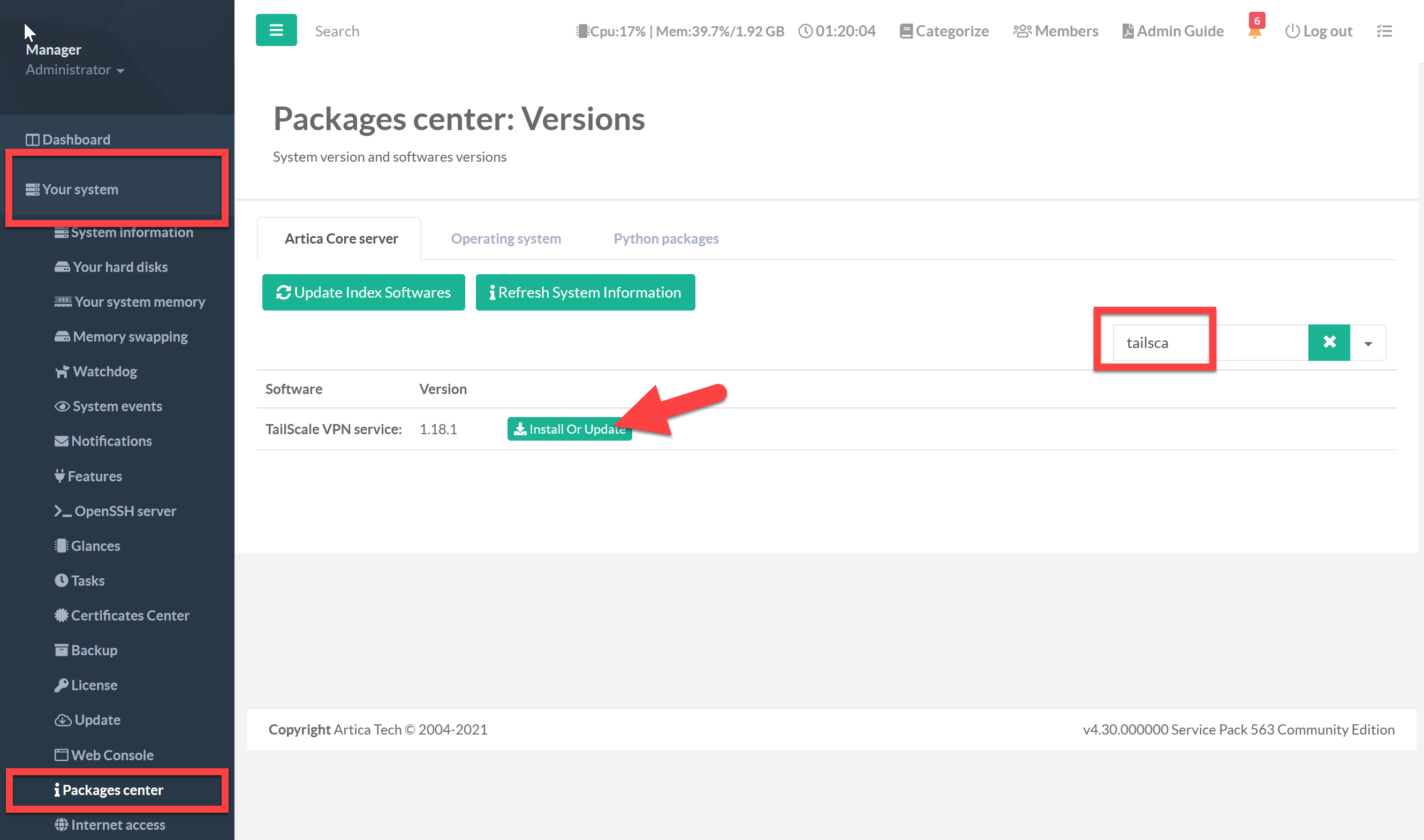The width and height of the screenshot is (1424, 840).
Task: Clear the tailsca search with X button
Action: [1328, 342]
